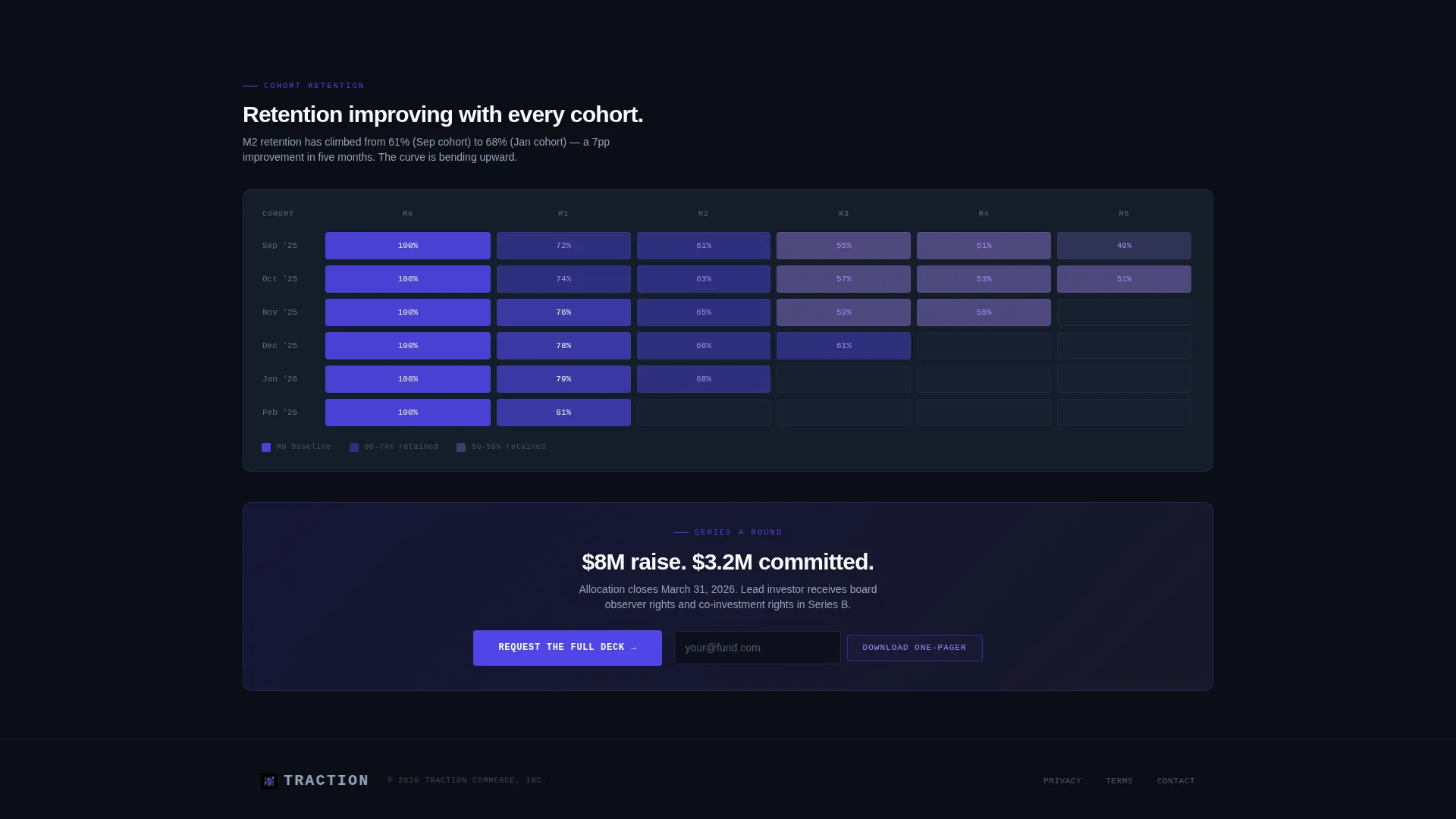Click the M2 column header

tap(704, 214)
